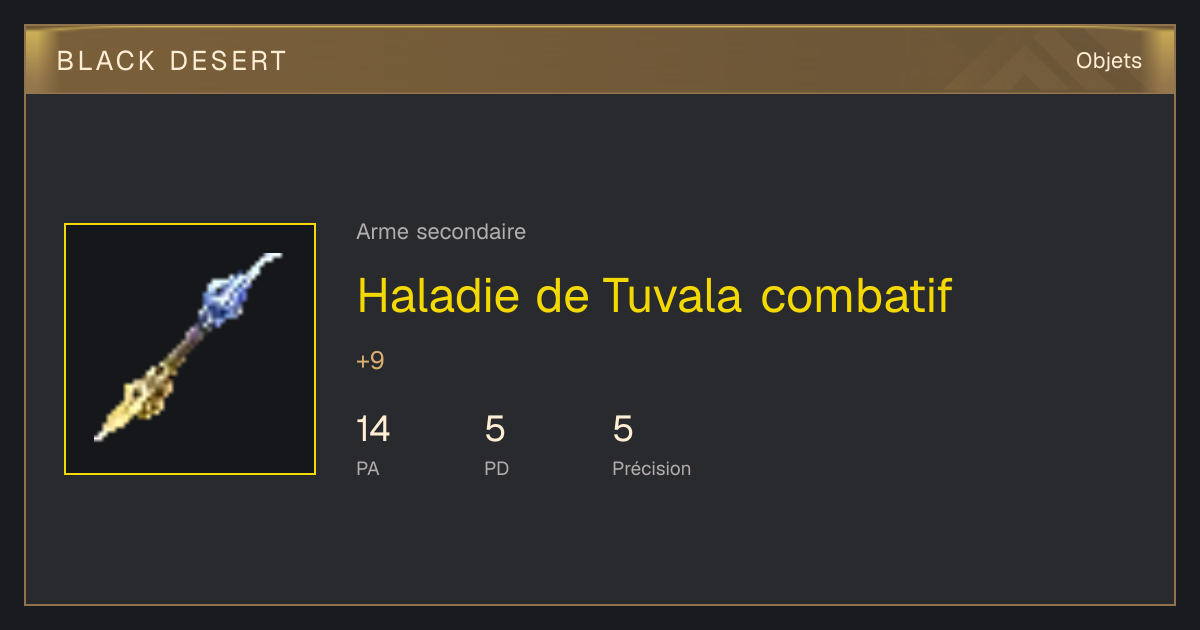Viewport: 1200px width, 630px height.
Task: Click the PA stat label
Action: pos(368,468)
